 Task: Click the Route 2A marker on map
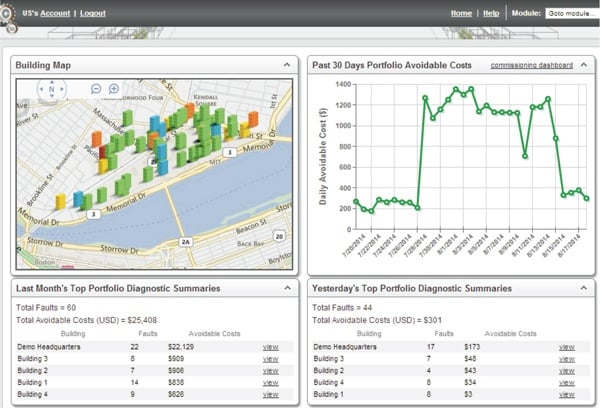184,241
